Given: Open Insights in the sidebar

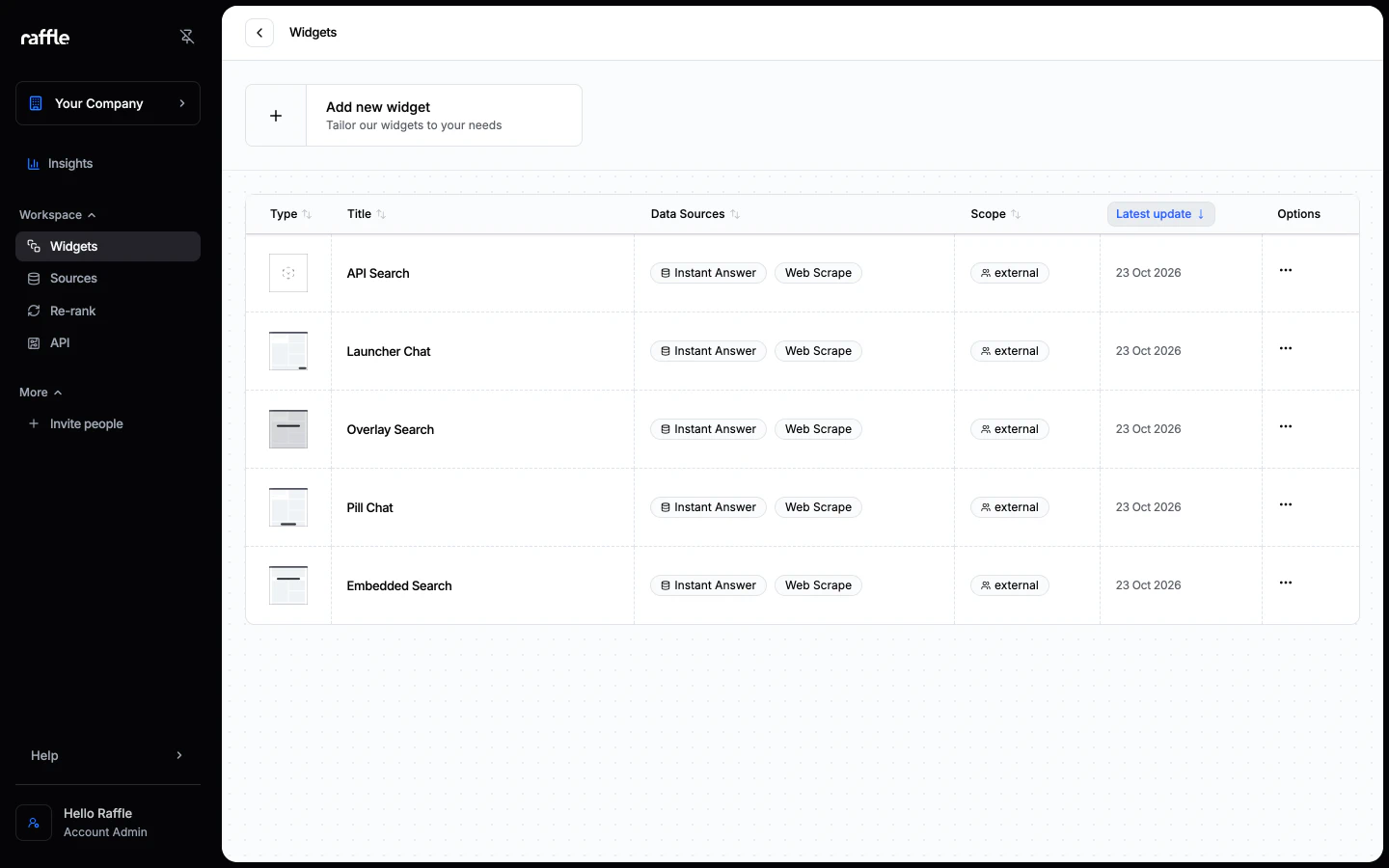Looking at the screenshot, I should pos(108,164).
